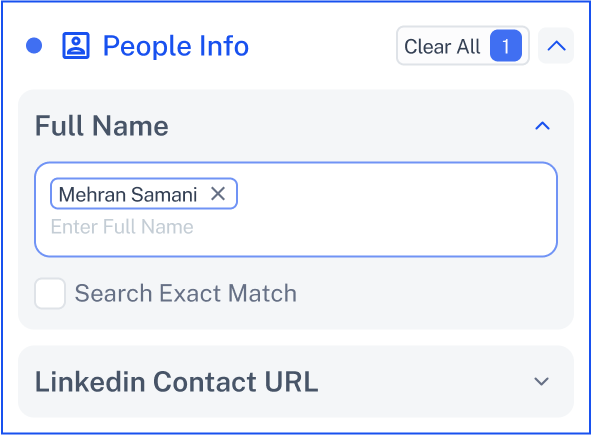Click the Clear All text label
Image resolution: width=591 pixels, height=435 pixels.
click(x=442, y=47)
